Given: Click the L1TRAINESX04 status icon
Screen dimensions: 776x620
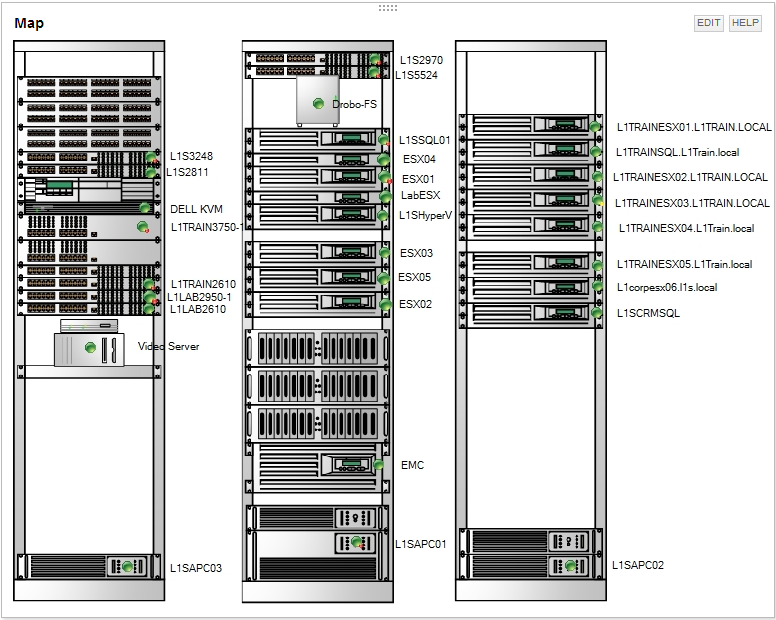Looking at the screenshot, I should 597,227.
